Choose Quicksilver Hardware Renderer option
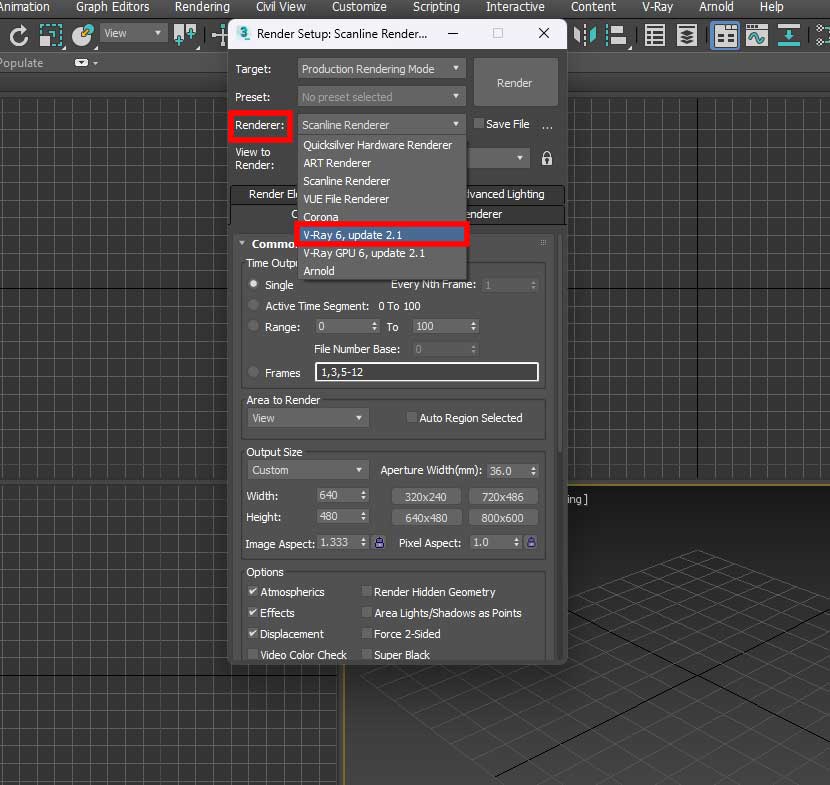 tap(382, 145)
